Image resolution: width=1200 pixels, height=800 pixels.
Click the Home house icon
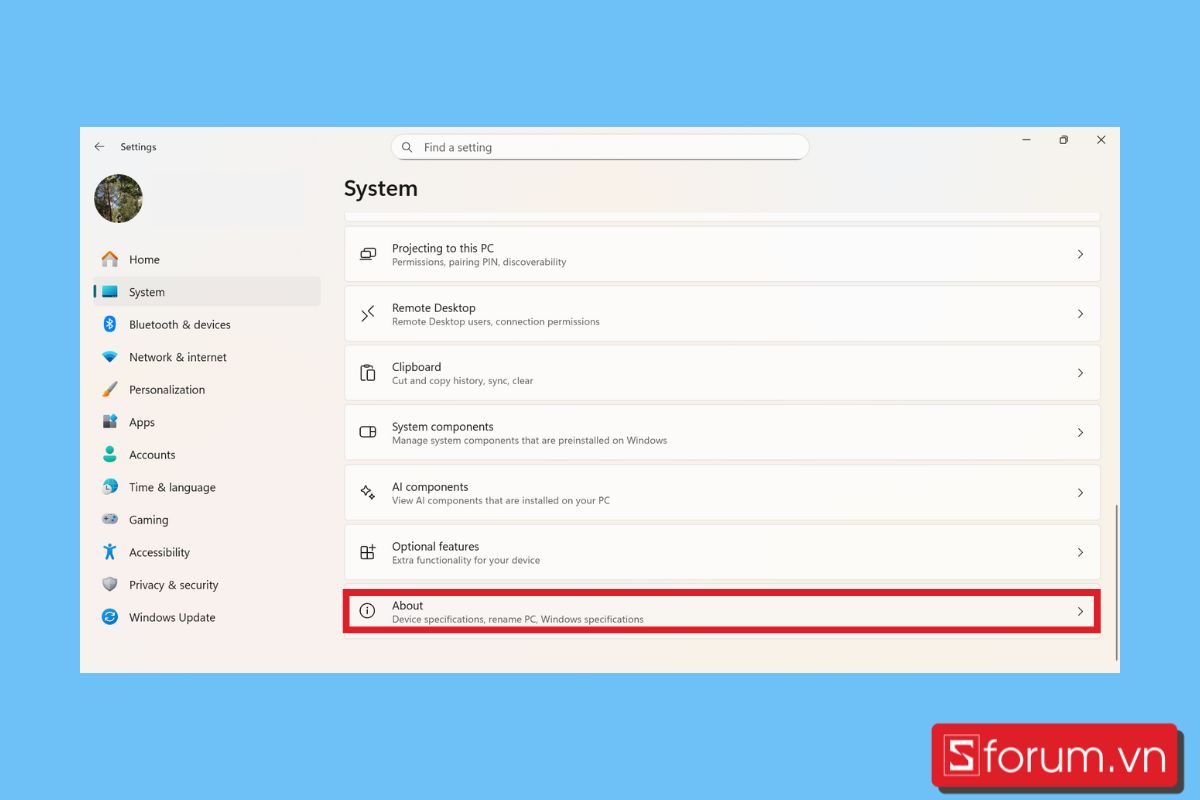(110, 259)
